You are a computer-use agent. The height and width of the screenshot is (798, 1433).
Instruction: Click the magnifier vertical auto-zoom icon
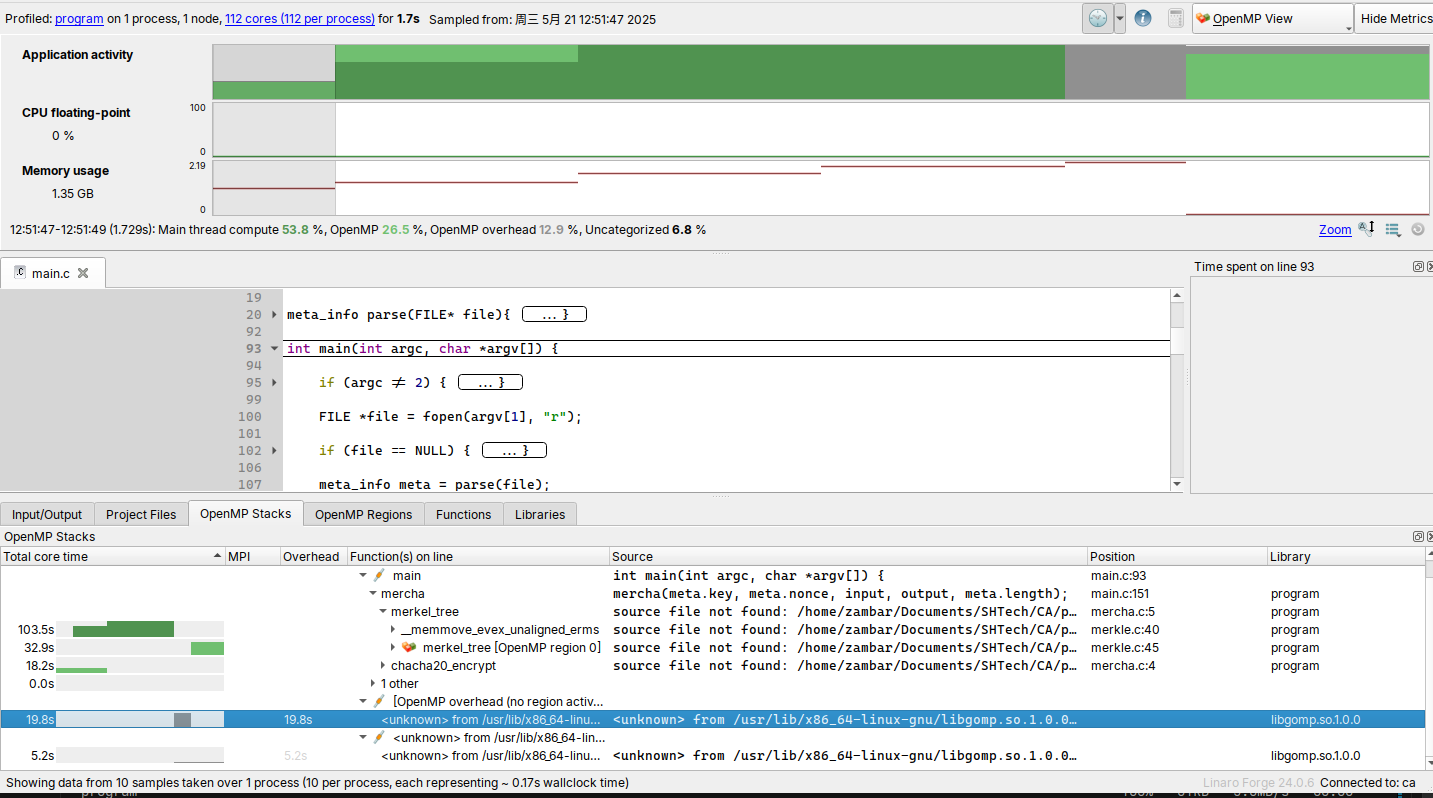click(x=1366, y=229)
